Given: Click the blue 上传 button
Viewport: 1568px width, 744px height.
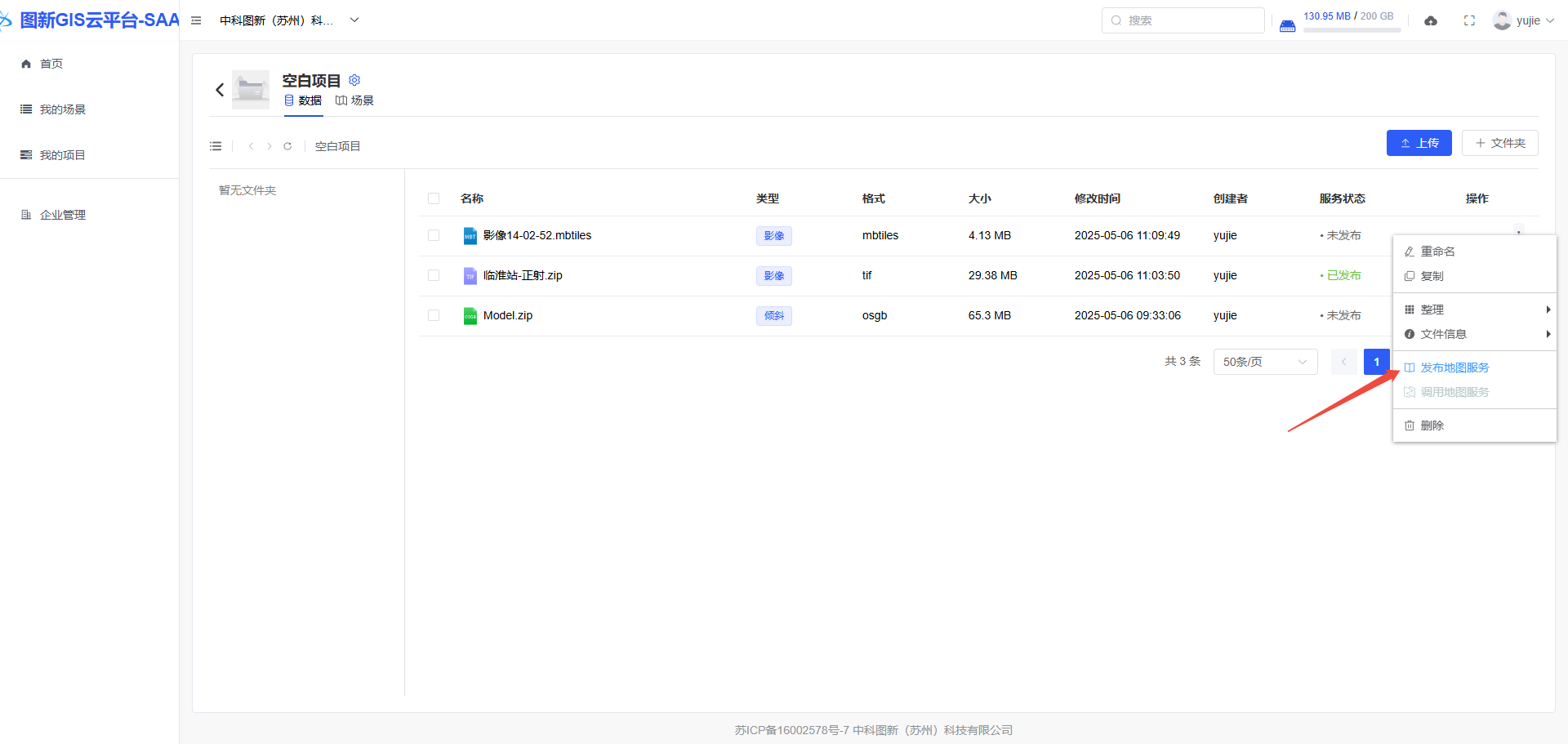Looking at the screenshot, I should 1419,143.
